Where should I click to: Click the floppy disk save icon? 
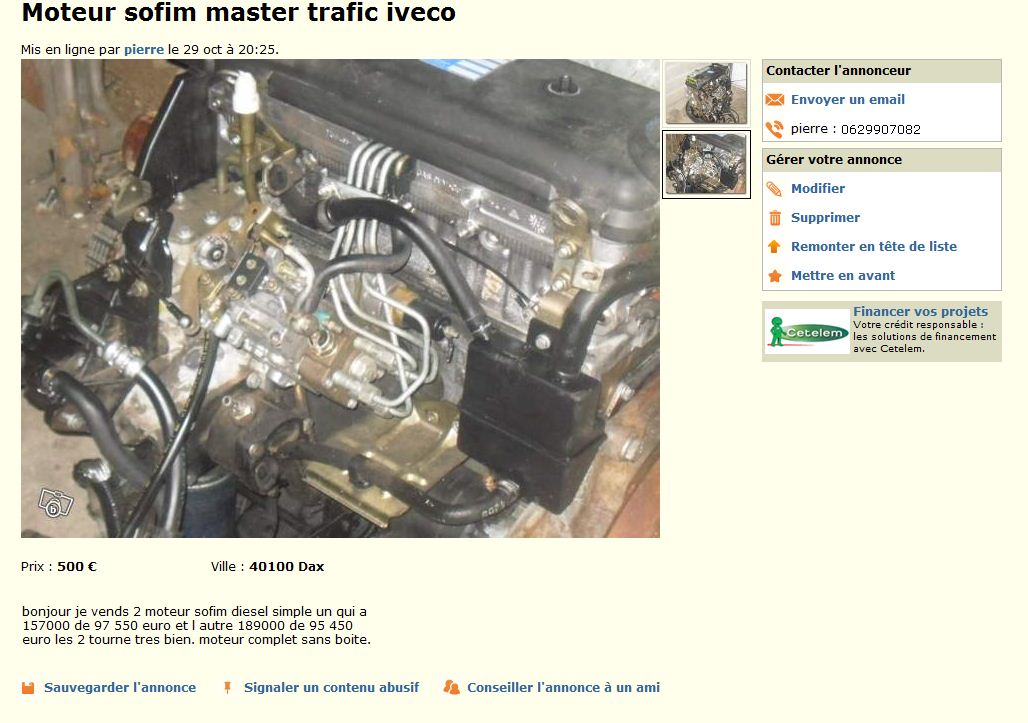(x=28, y=688)
